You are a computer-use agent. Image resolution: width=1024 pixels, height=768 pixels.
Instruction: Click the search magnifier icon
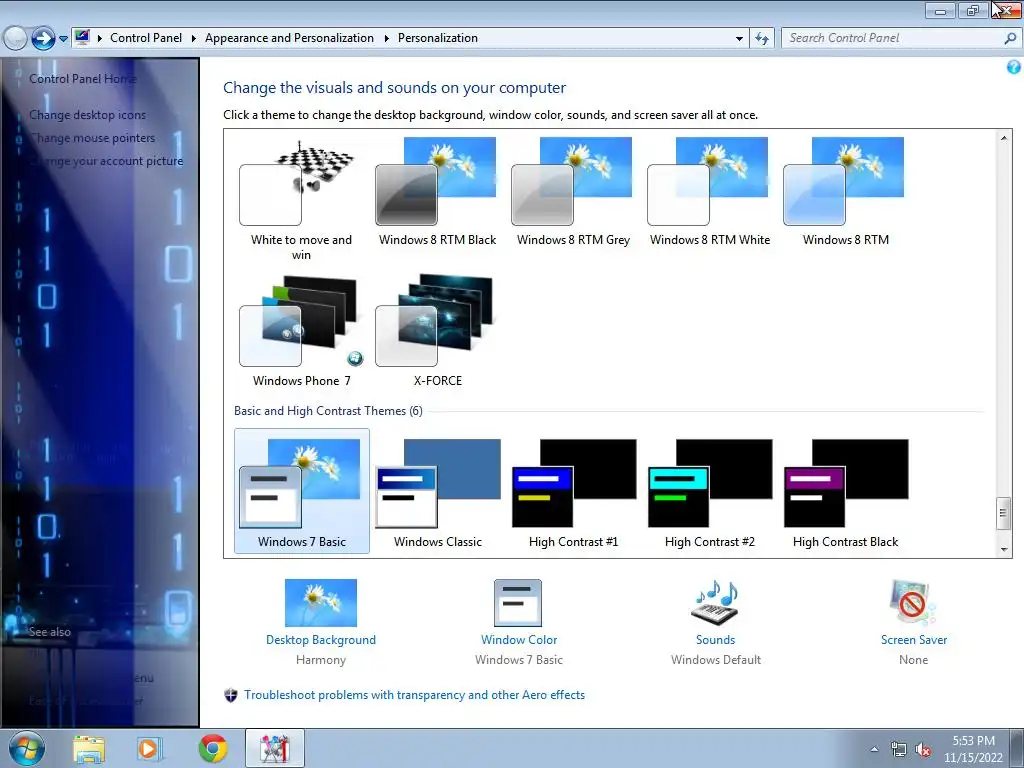coord(1010,39)
